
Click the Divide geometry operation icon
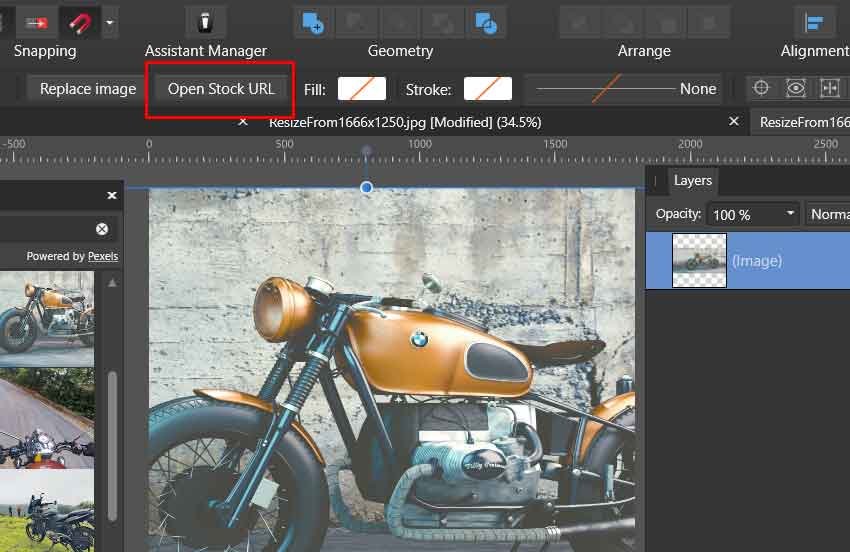(486, 23)
